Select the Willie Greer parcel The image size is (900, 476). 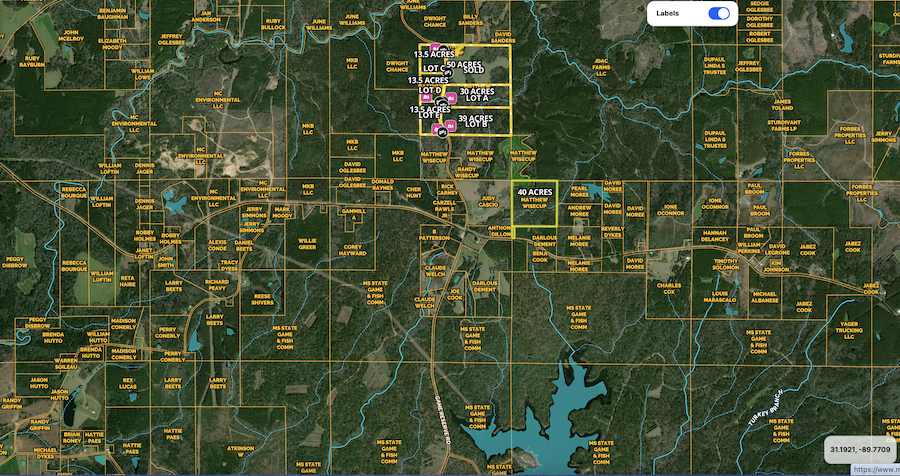[307, 244]
